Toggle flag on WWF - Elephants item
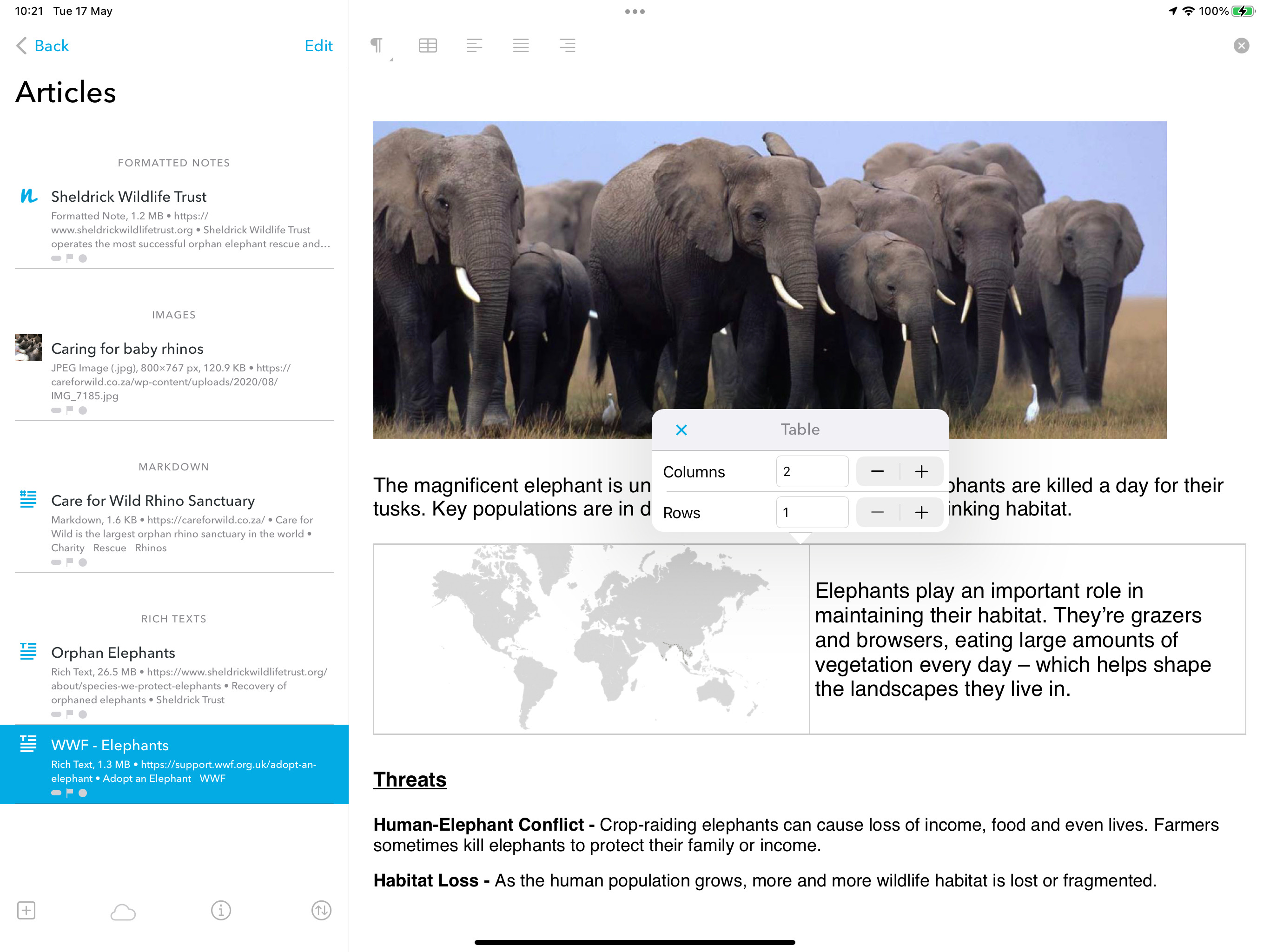Image resolution: width=1270 pixels, height=952 pixels. click(x=69, y=793)
